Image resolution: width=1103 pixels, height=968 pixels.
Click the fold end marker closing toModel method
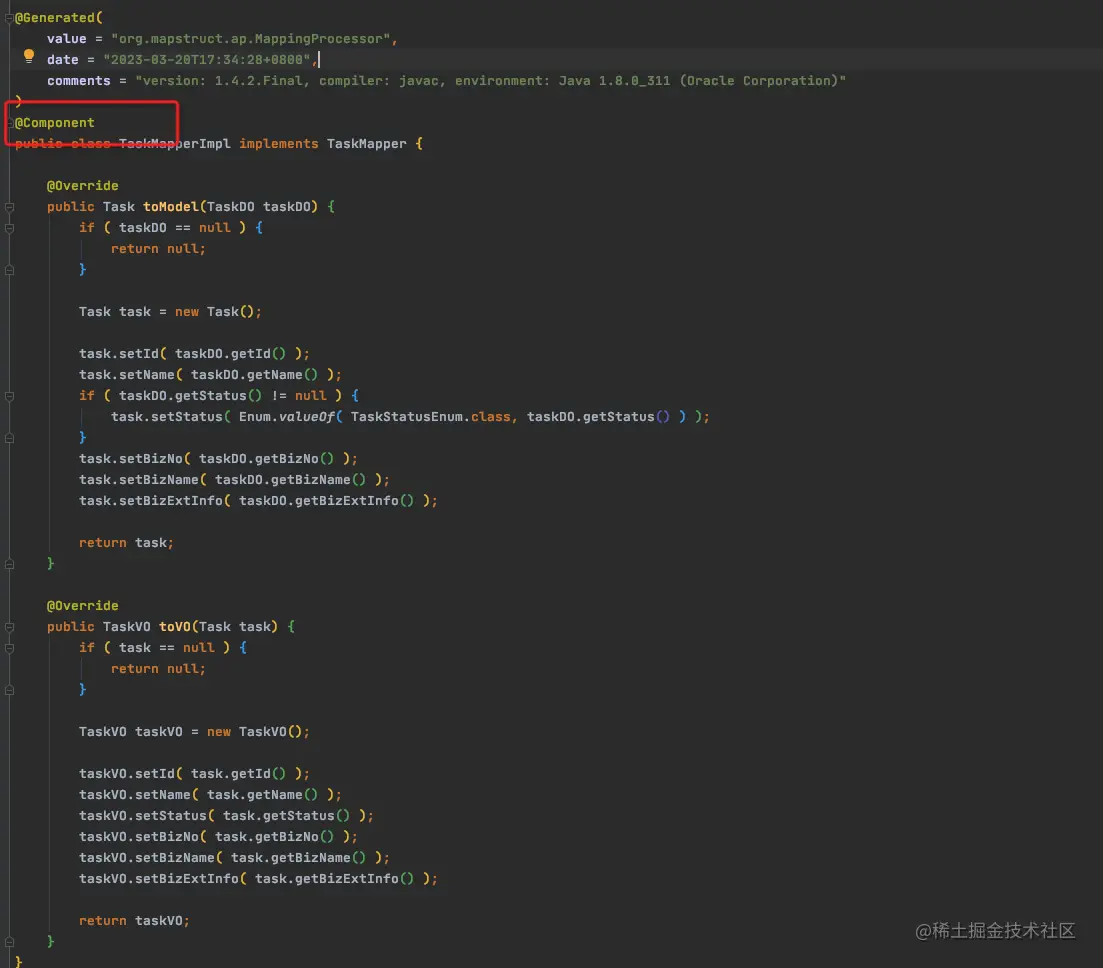click(x=9, y=563)
